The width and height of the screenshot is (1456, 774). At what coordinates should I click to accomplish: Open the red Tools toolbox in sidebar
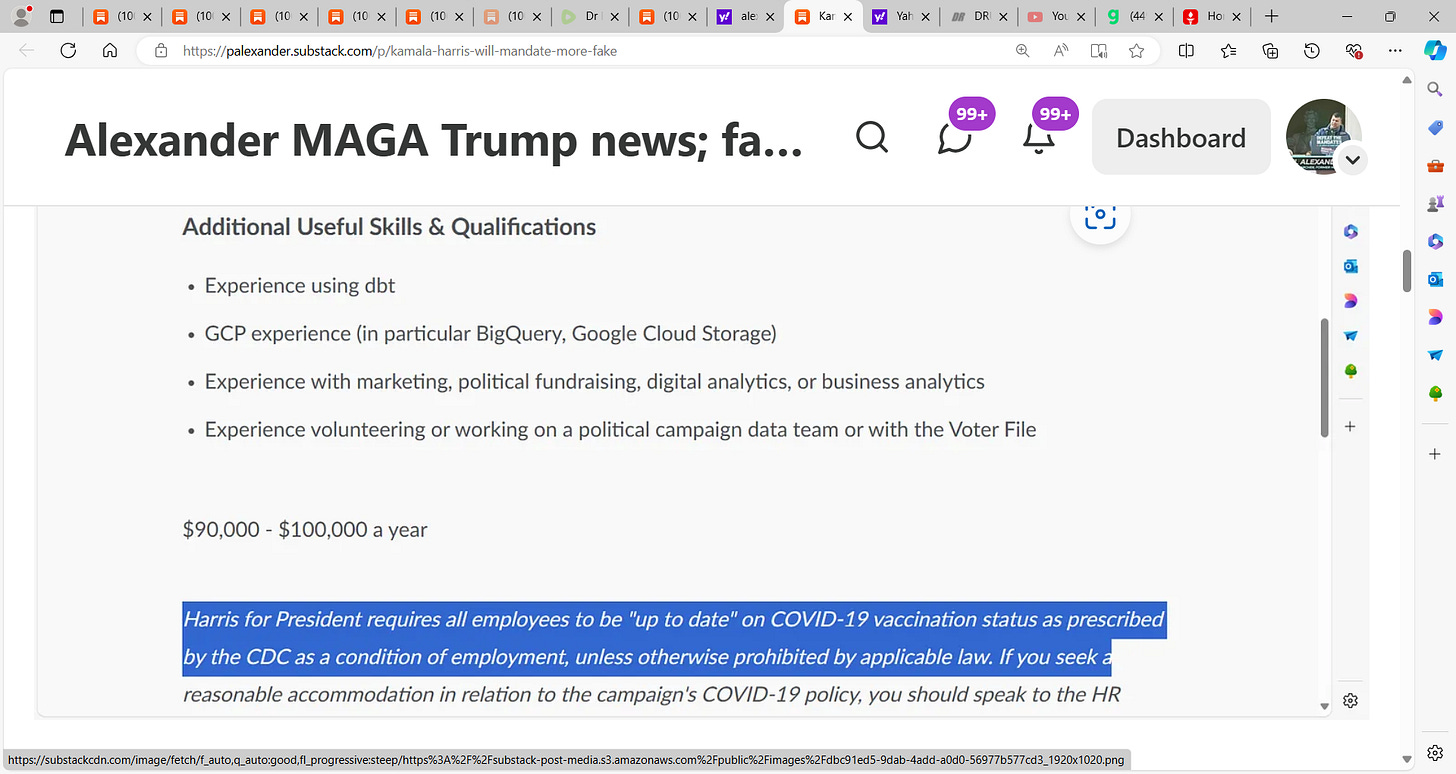click(x=1435, y=165)
